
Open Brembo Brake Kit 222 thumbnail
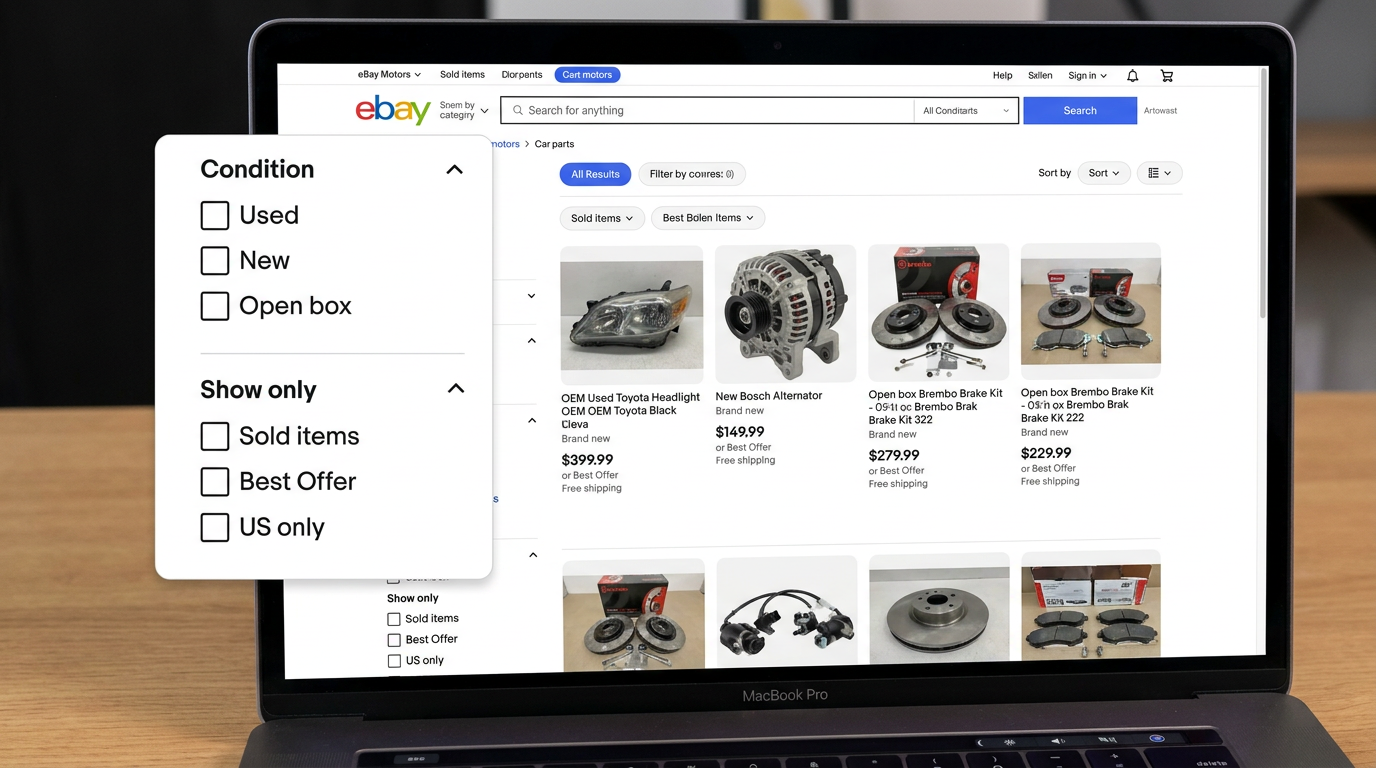tap(1091, 311)
